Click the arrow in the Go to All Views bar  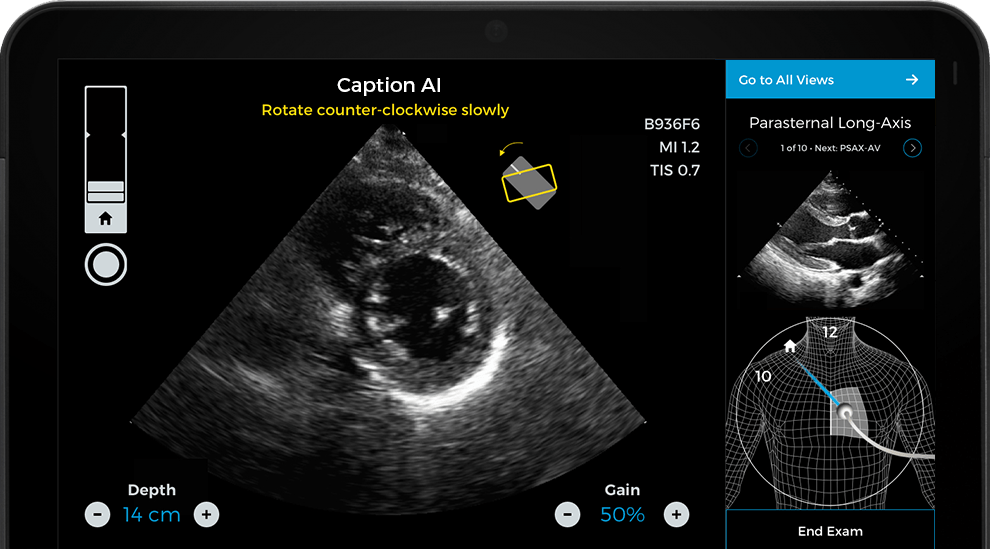pos(912,80)
